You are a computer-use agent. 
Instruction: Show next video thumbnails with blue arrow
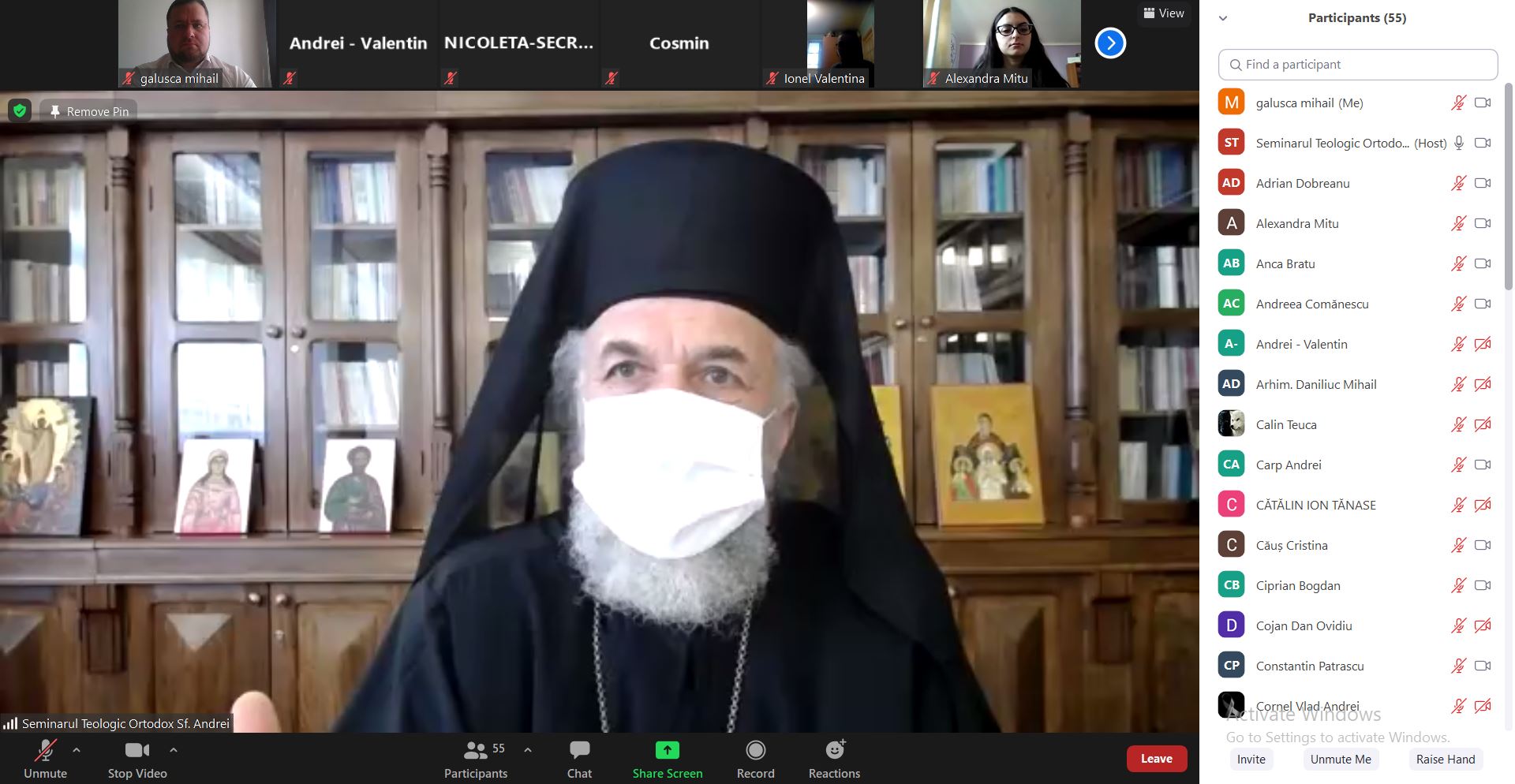pyautogui.click(x=1110, y=43)
